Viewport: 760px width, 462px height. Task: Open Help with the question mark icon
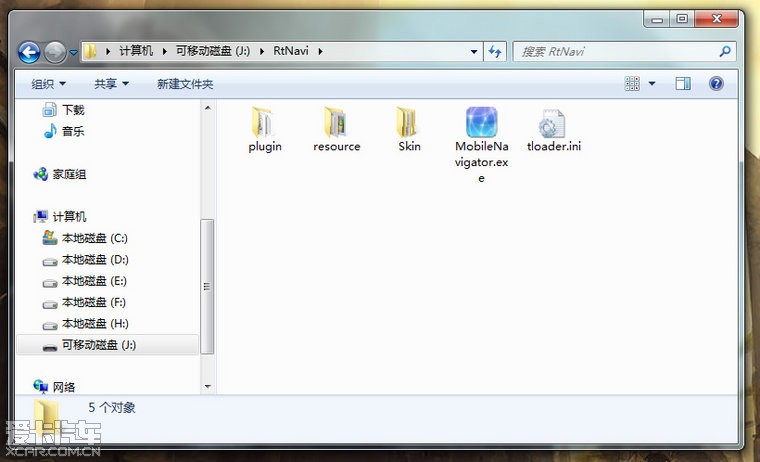point(716,84)
